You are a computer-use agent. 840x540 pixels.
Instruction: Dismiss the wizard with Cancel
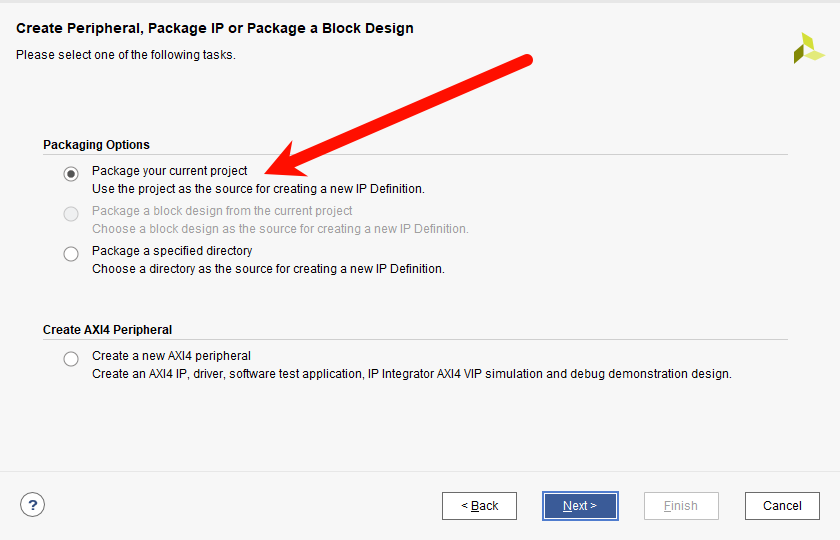pyautogui.click(x=782, y=506)
